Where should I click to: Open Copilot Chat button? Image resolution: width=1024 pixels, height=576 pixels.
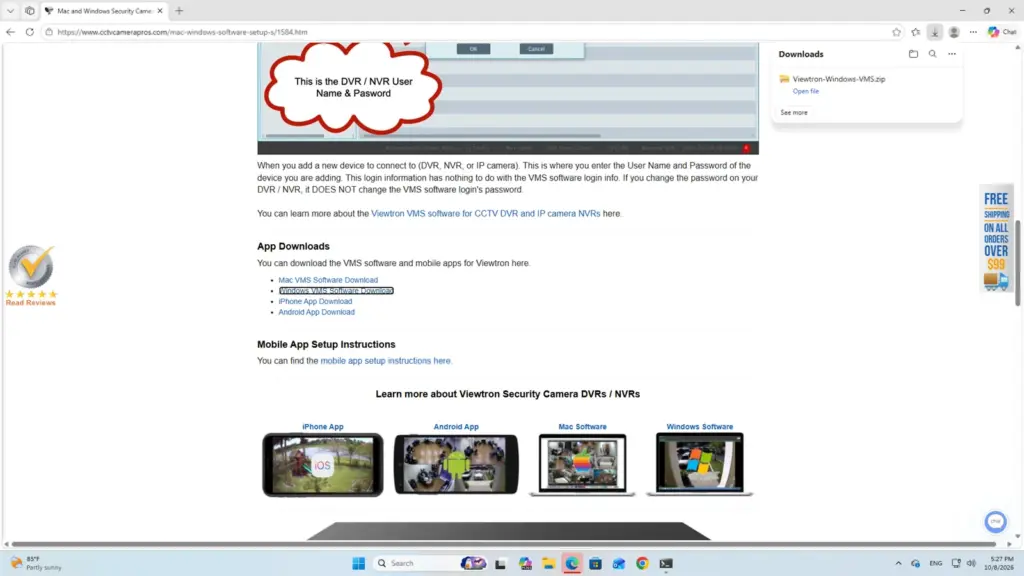pyautogui.click(x=1002, y=31)
